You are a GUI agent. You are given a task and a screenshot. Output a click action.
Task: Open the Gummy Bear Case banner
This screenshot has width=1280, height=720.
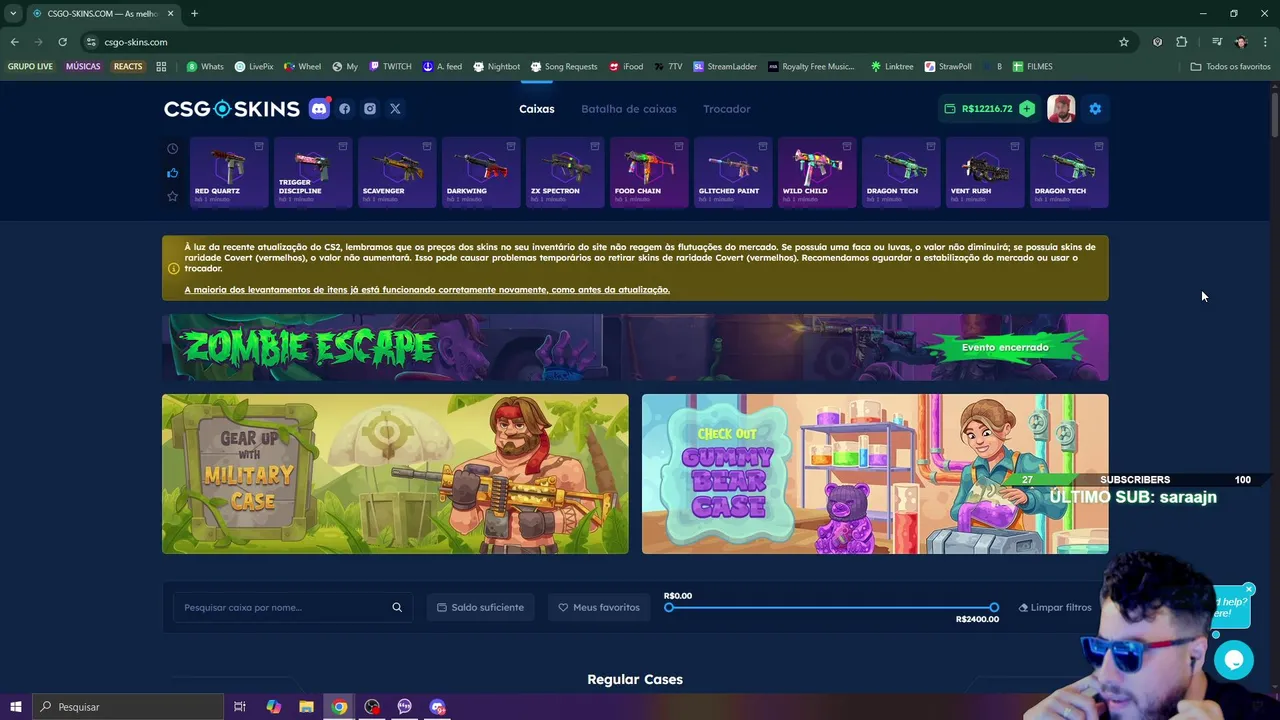coord(875,474)
